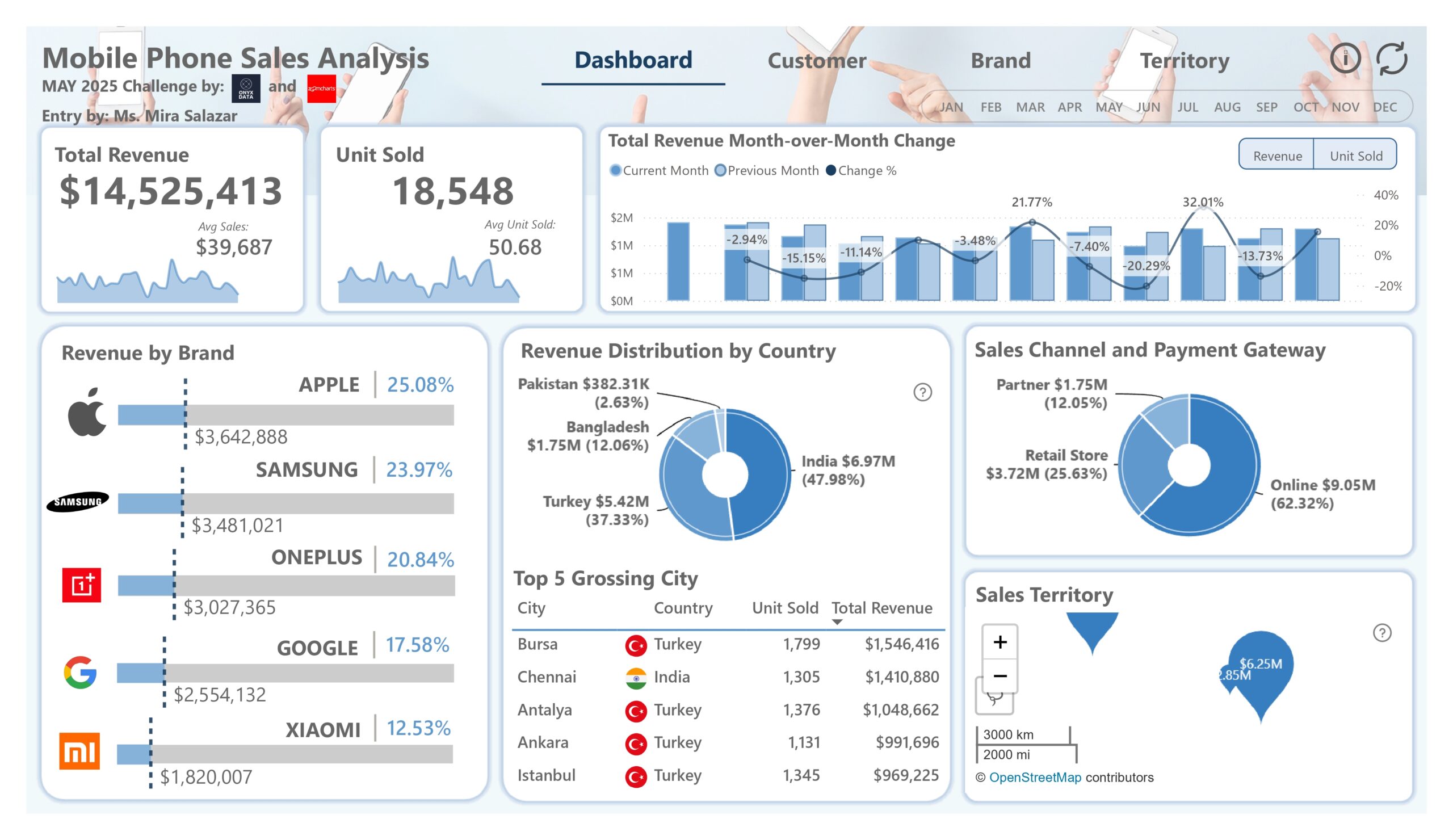
Task: Click Google $2,554,132 revenue value
Action: (220, 695)
